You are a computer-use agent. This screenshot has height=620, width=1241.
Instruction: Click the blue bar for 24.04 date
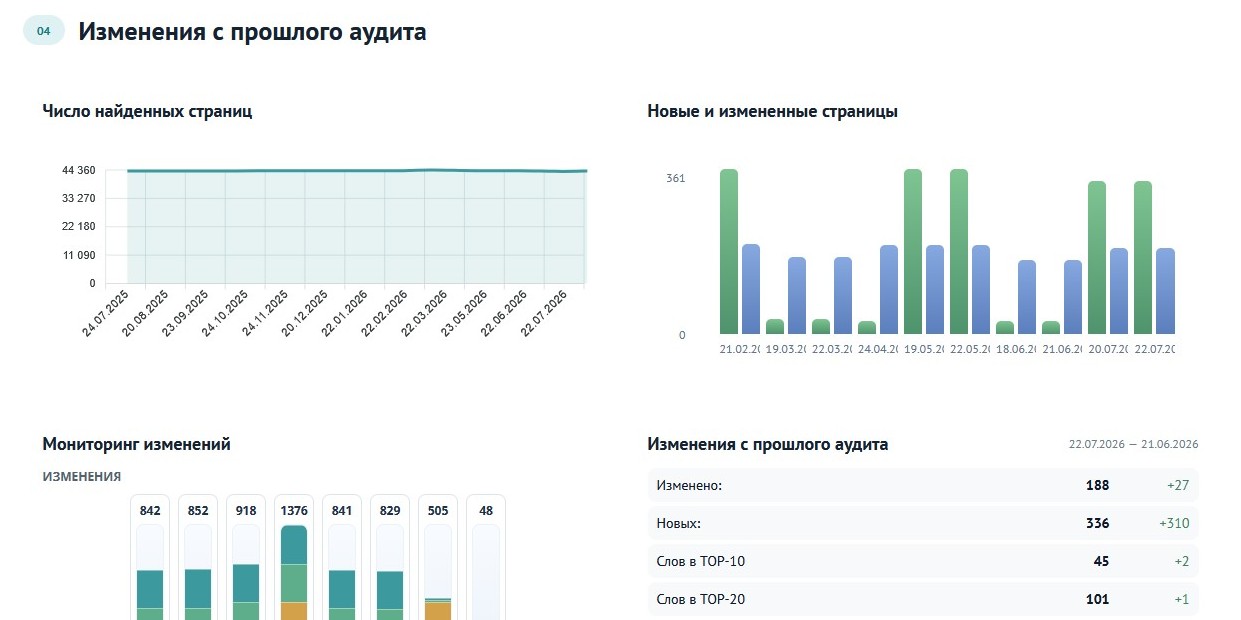click(x=889, y=289)
